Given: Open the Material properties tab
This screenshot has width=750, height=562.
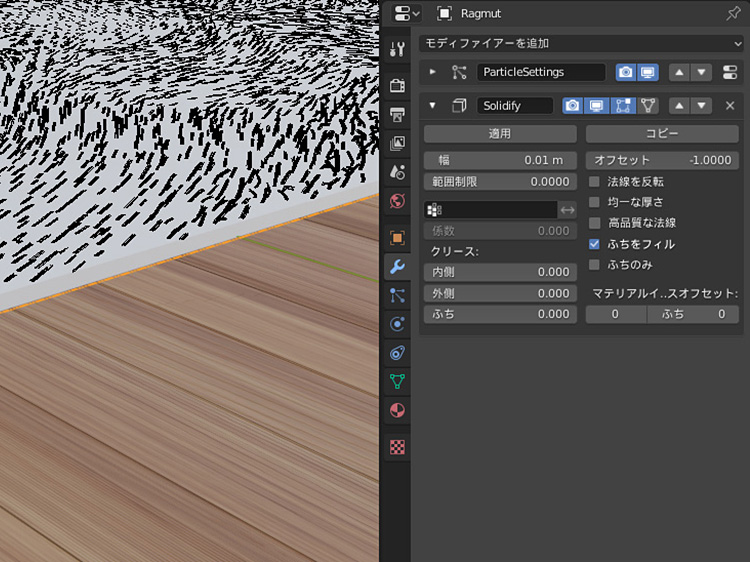Looking at the screenshot, I should 397,410.
